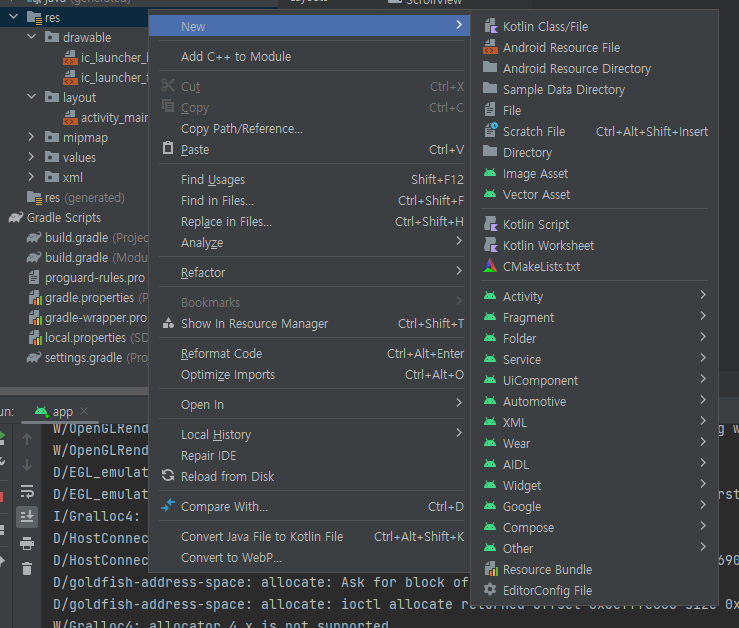The image size is (739, 628).
Task: Click the EditorConfig File gear icon
Action: (490, 589)
